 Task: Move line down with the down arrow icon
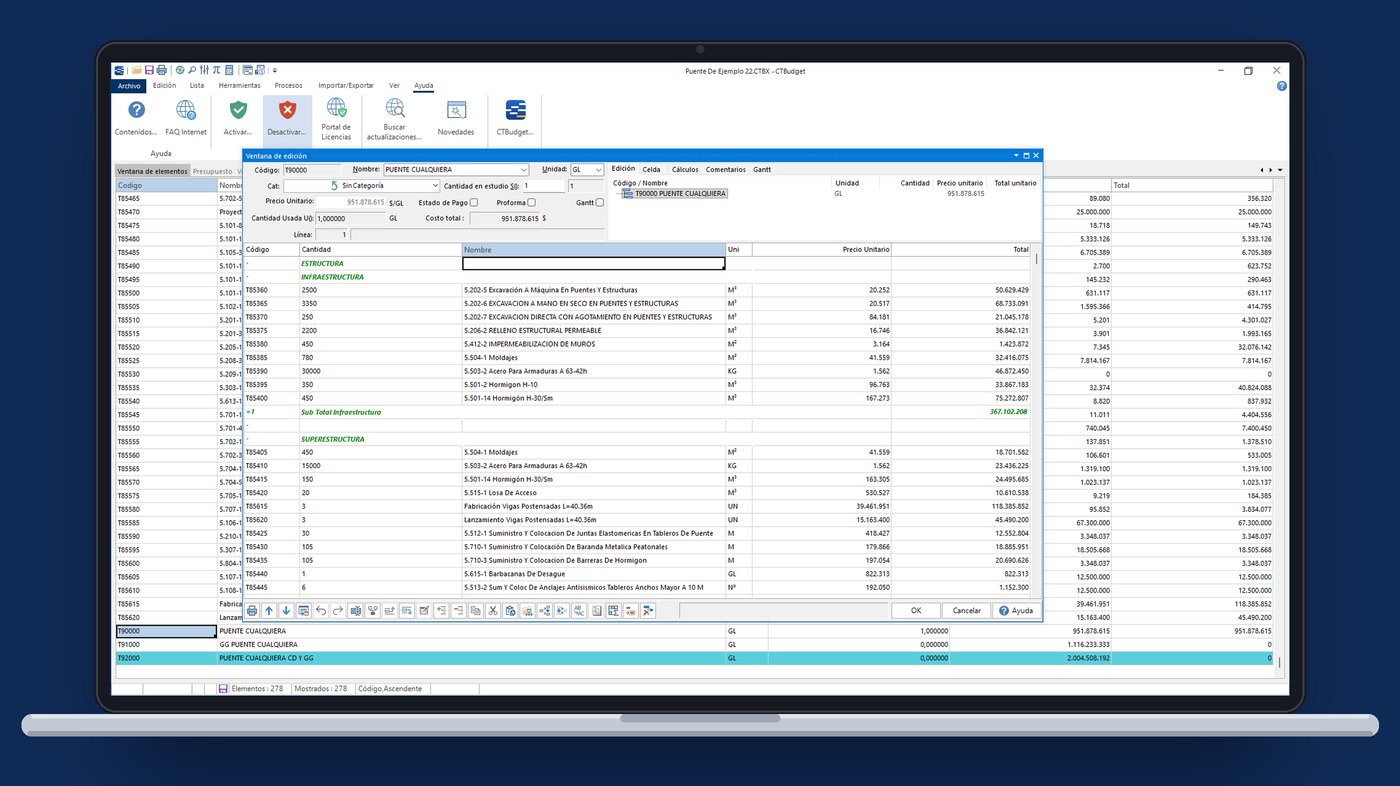pyautogui.click(x=286, y=610)
